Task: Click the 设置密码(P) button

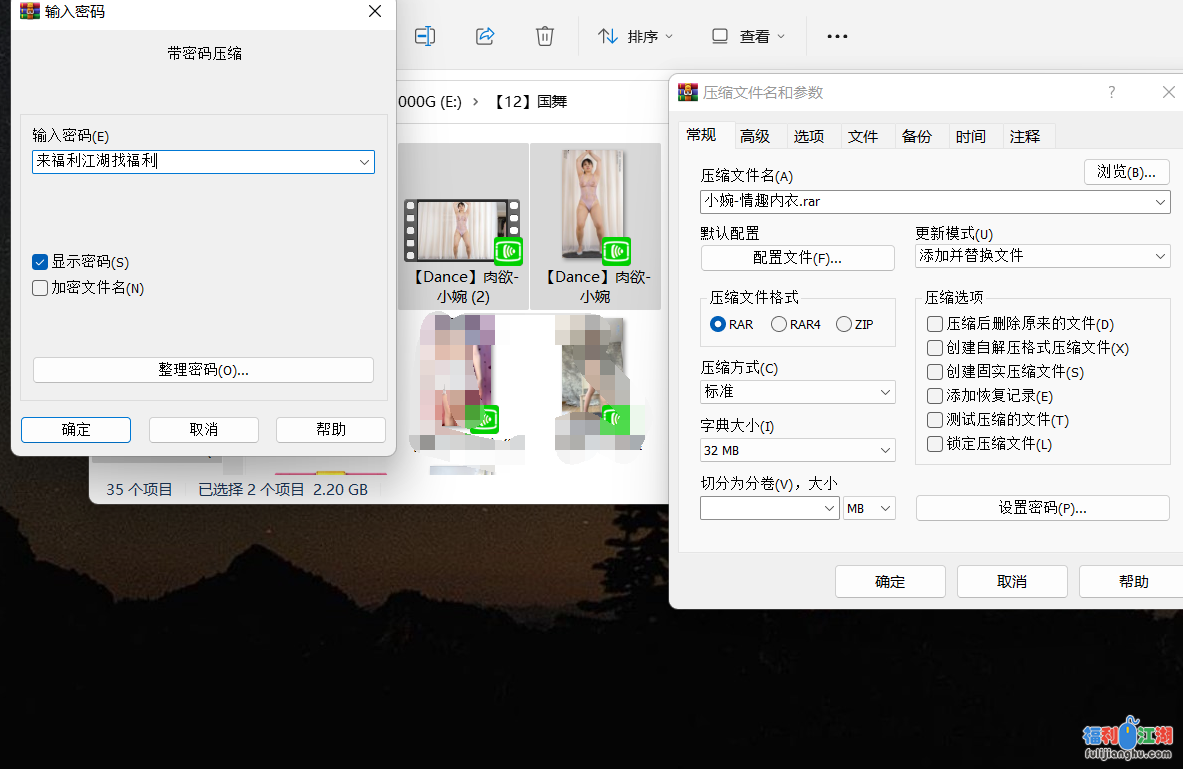Action: (x=1042, y=507)
